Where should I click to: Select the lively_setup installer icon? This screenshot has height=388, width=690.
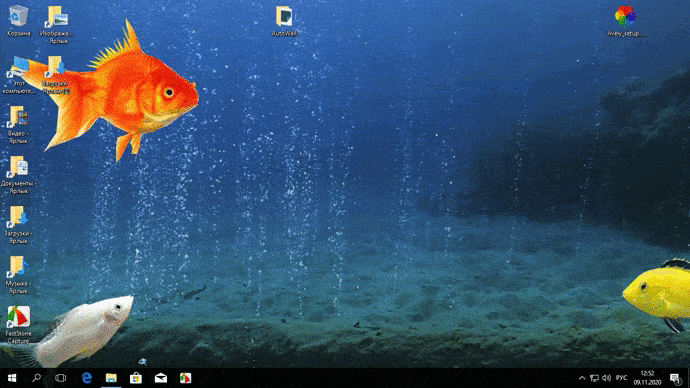[x=625, y=21]
